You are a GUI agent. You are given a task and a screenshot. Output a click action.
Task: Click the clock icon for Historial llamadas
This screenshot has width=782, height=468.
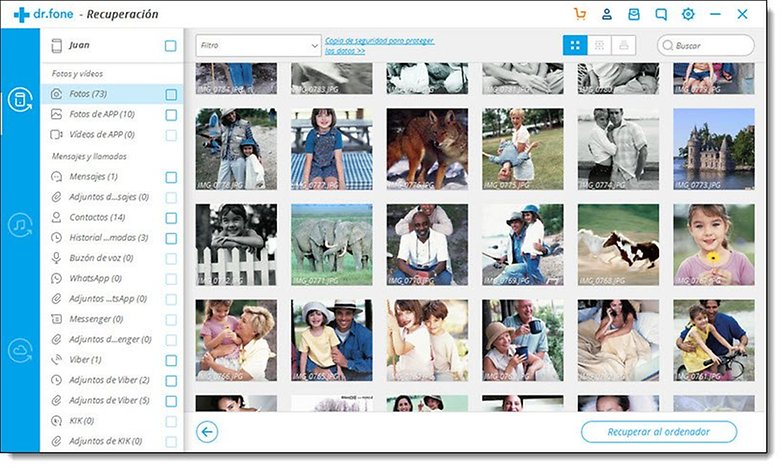pyautogui.click(x=57, y=237)
